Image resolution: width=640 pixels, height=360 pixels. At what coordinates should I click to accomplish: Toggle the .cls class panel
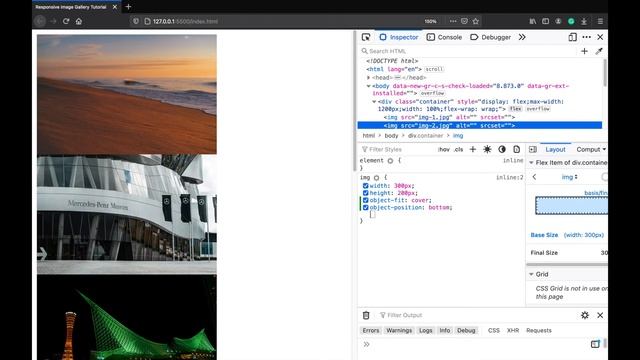(459, 149)
